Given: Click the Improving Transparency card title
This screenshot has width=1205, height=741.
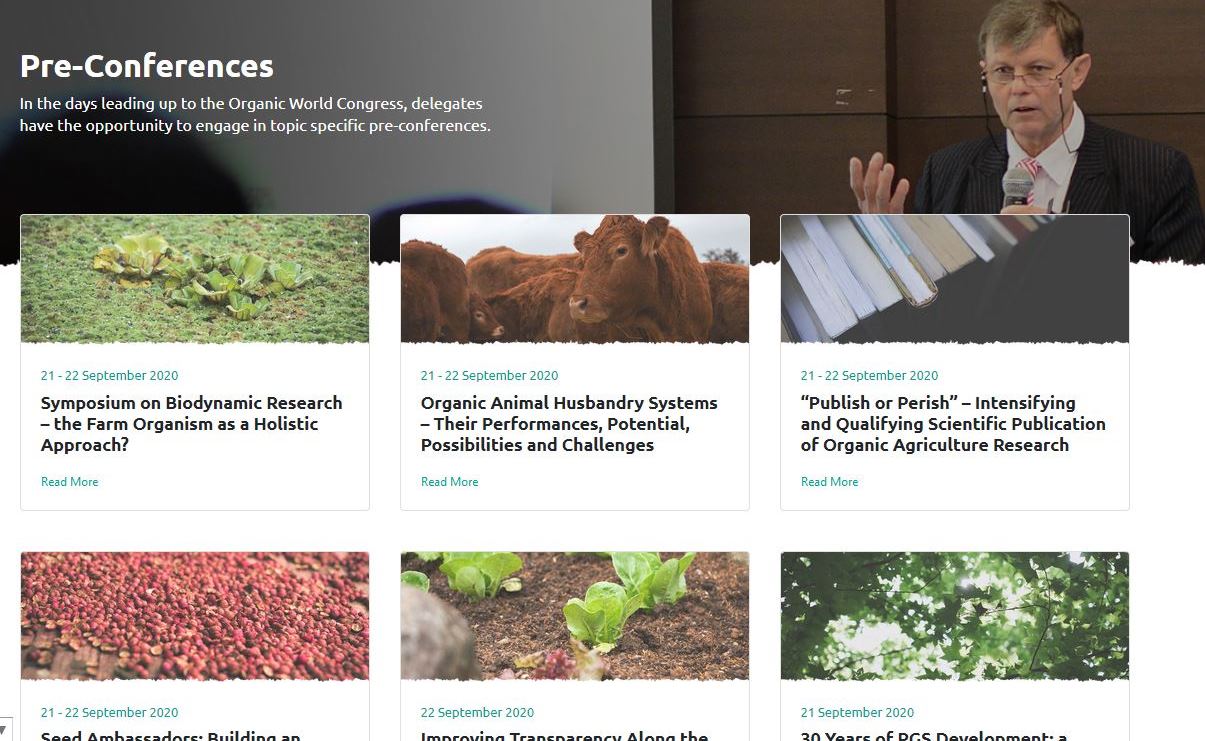Looking at the screenshot, I should [x=565, y=736].
